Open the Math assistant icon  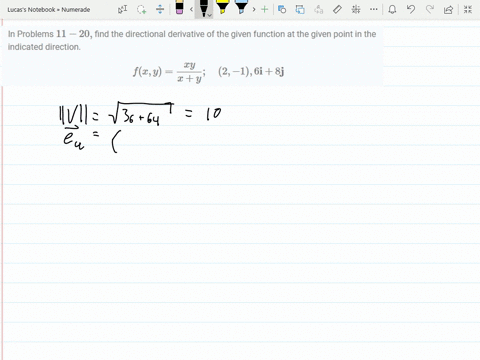tap(356, 9)
